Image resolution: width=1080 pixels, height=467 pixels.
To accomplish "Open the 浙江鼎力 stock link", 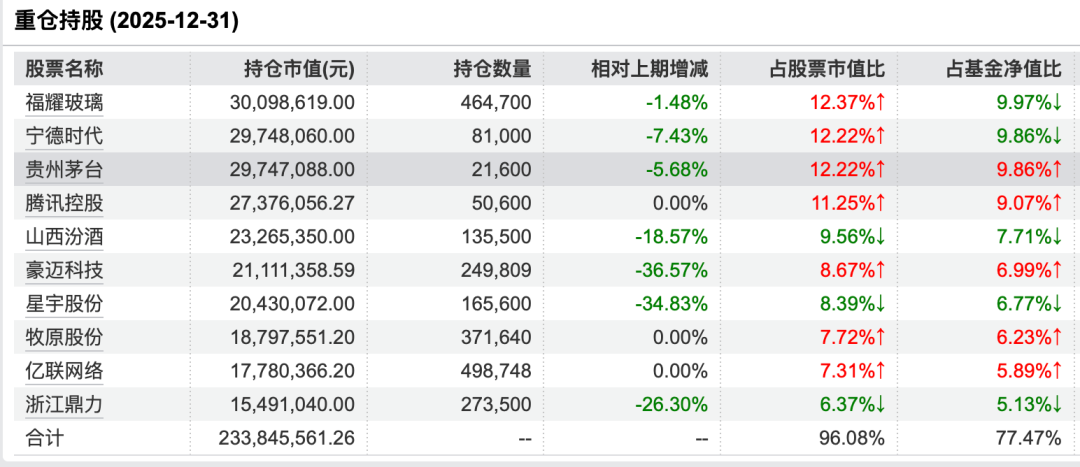I will coord(64,404).
